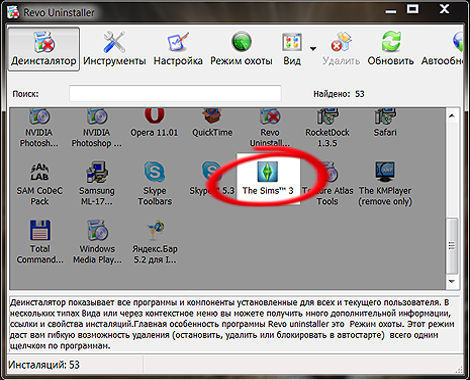Screen dimensions: 470x380
Task: Minimize the Revo Uninstaller window
Action: pyautogui.click(x=391, y=10)
